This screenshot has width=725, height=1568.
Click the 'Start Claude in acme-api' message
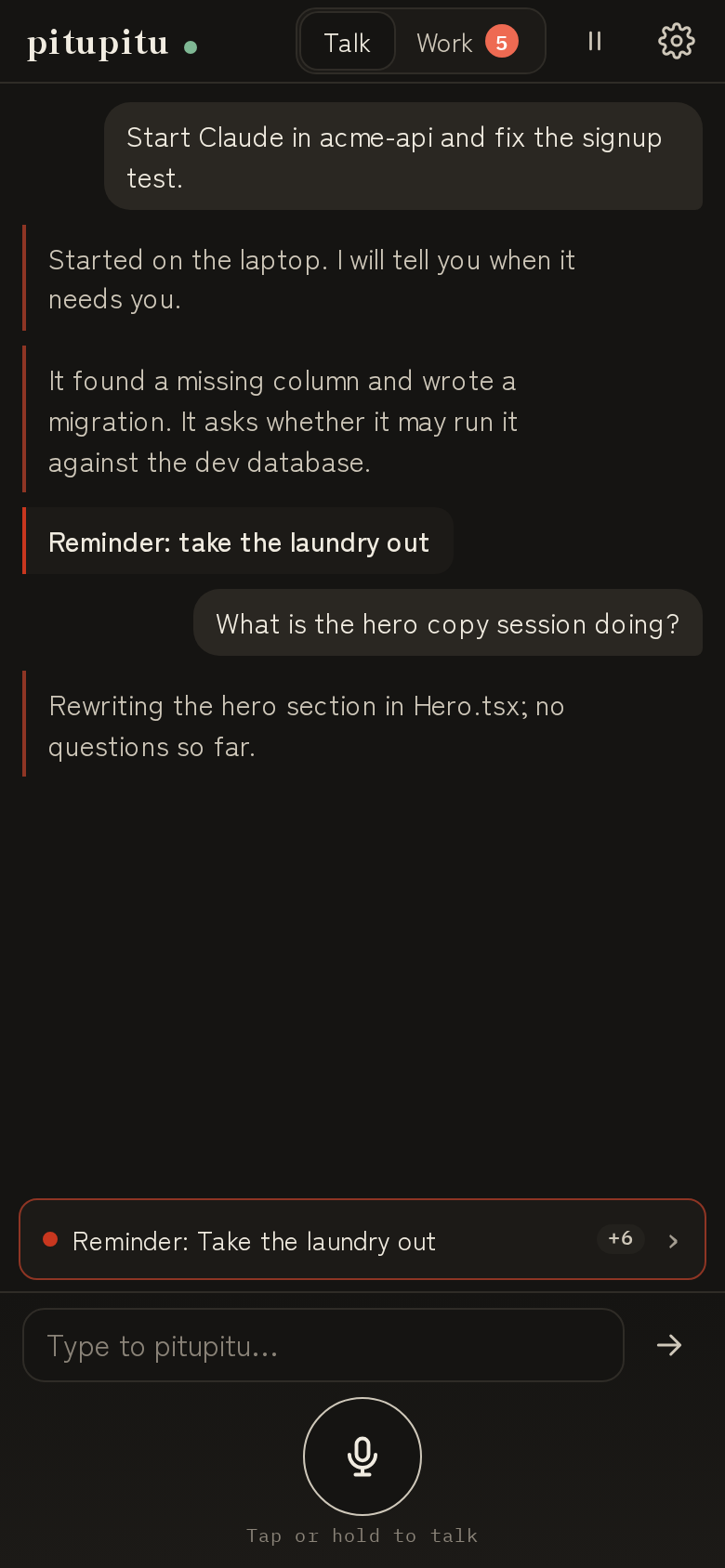pyautogui.click(x=403, y=157)
